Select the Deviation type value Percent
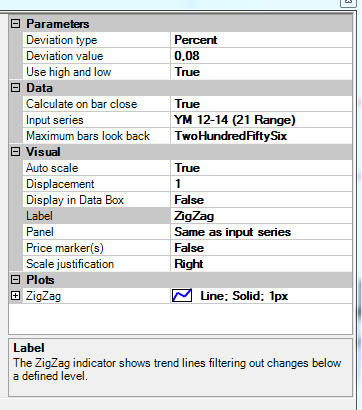Image resolution: width=362 pixels, height=410 pixels. [x=261, y=40]
